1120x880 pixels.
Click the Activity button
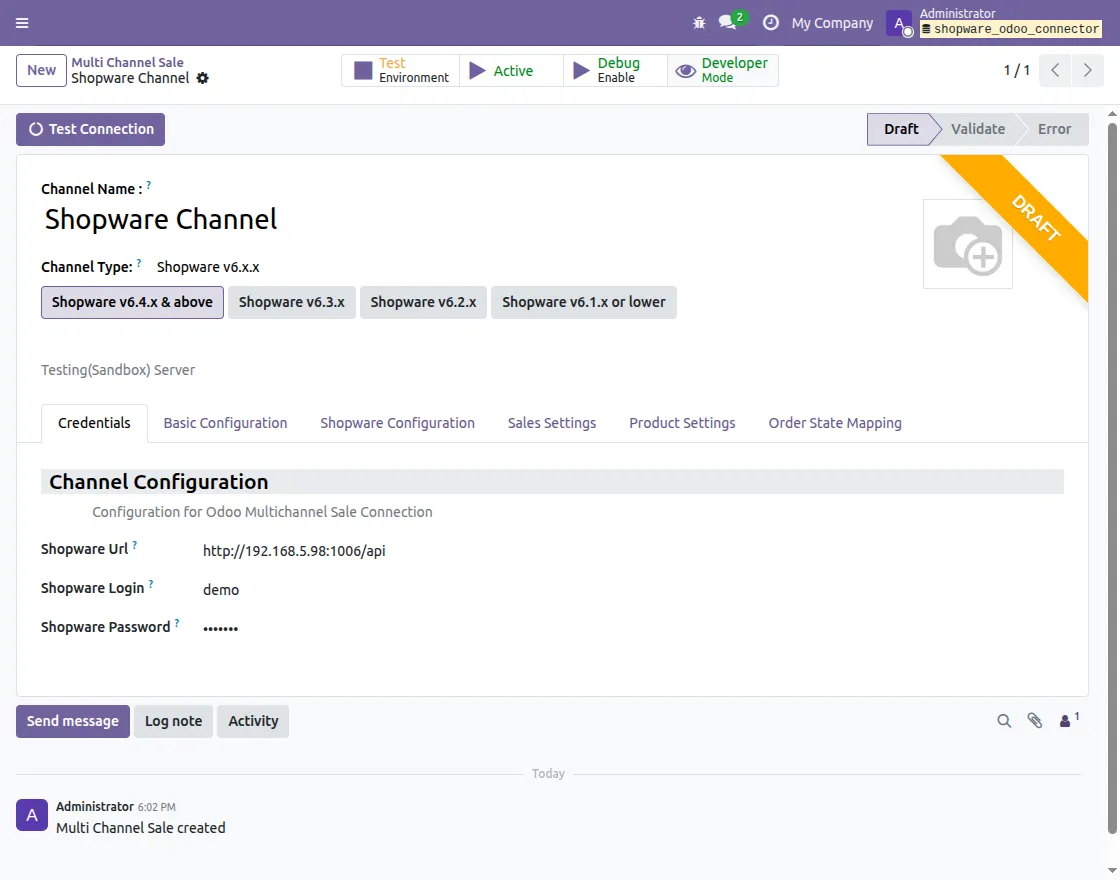tap(253, 721)
